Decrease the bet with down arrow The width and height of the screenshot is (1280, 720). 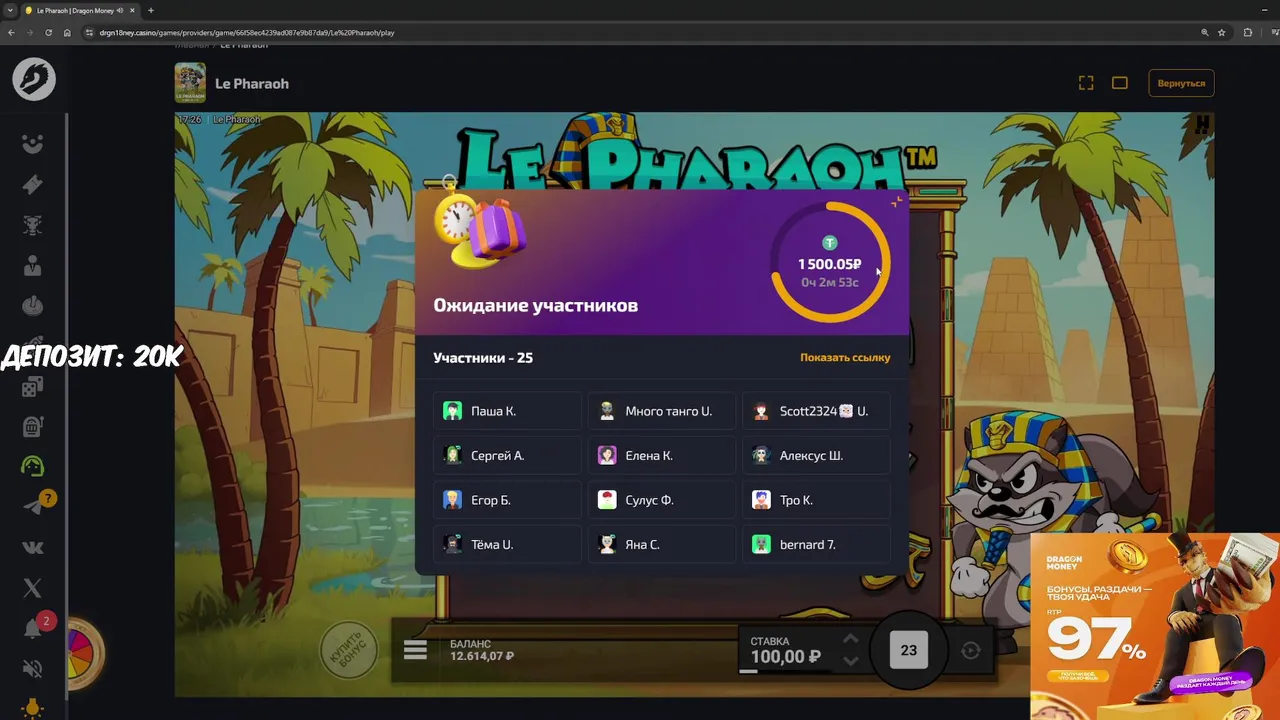pos(850,660)
